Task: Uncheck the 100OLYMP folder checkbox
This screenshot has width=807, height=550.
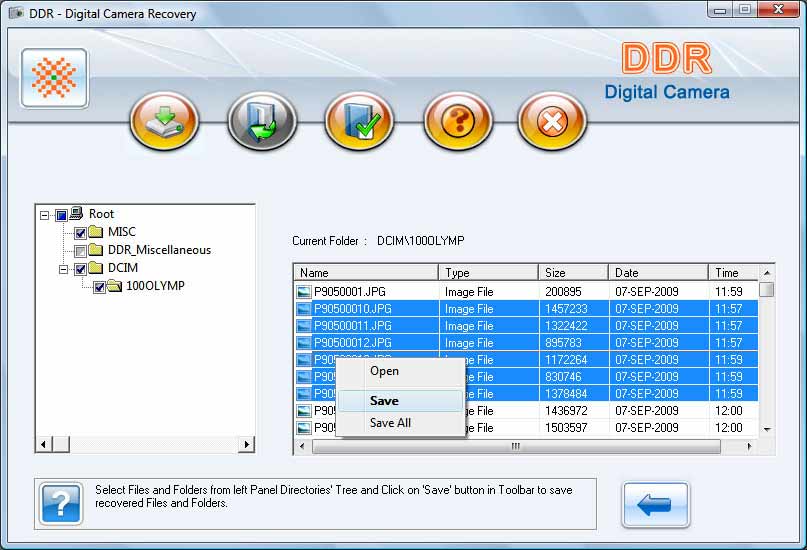Action: click(99, 287)
